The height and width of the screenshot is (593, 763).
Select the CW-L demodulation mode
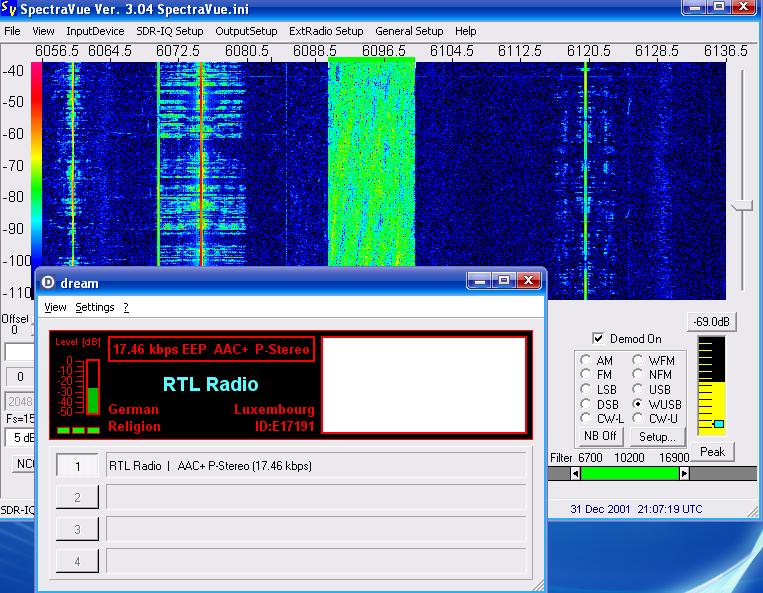(585, 418)
